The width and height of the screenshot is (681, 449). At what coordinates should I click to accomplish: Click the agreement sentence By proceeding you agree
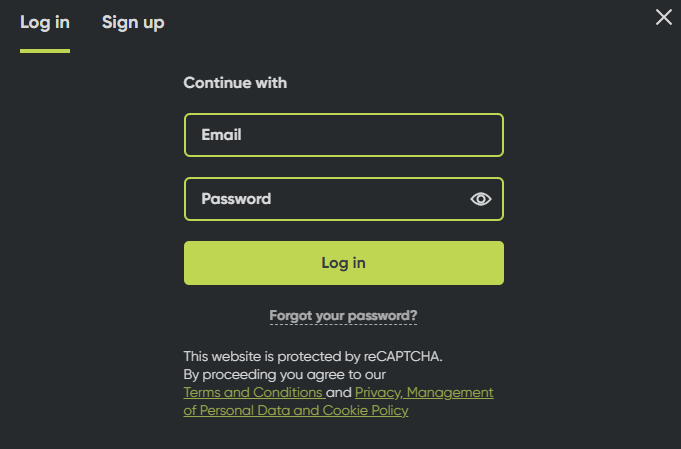pyautogui.click(x=284, y=375)
